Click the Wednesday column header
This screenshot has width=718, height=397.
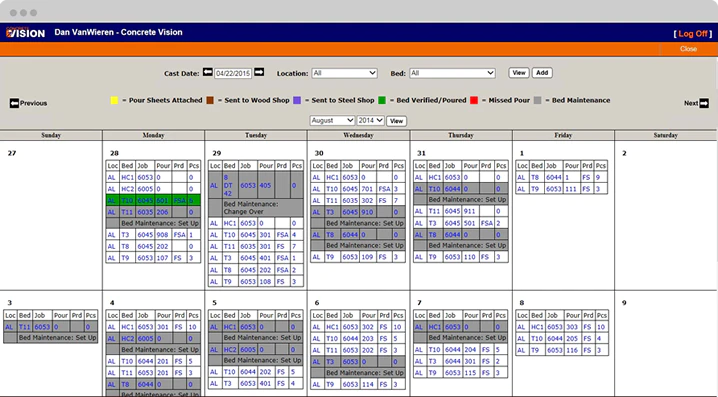coord(358,135)
